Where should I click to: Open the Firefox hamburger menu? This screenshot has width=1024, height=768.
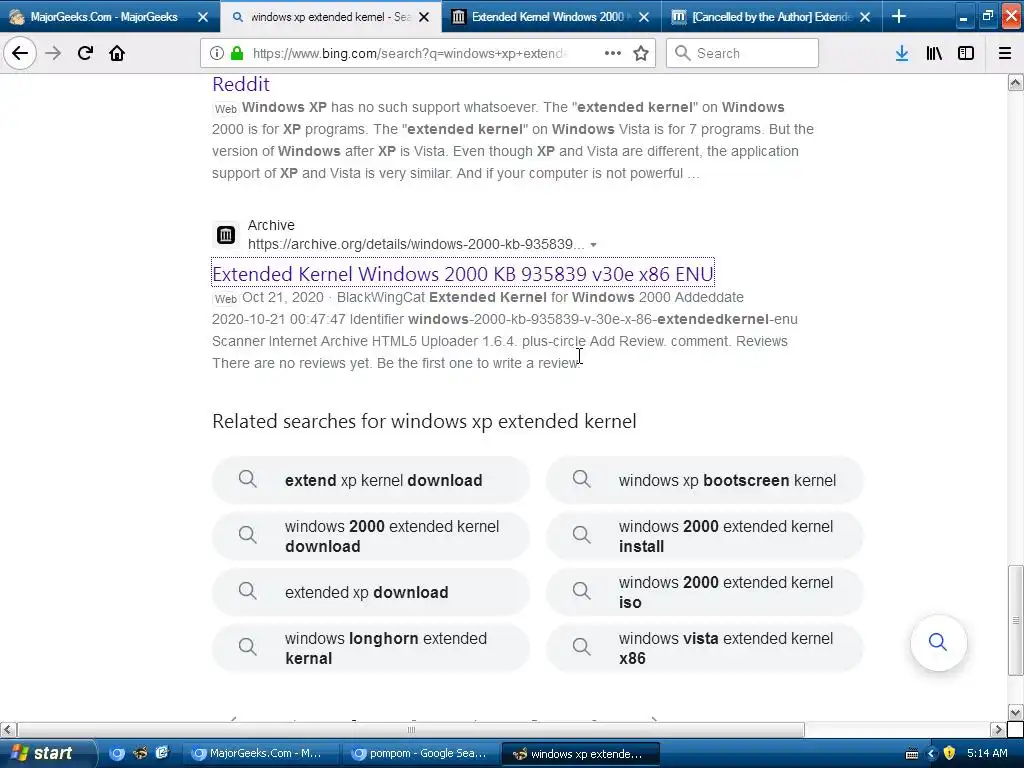click(1005, 53)
